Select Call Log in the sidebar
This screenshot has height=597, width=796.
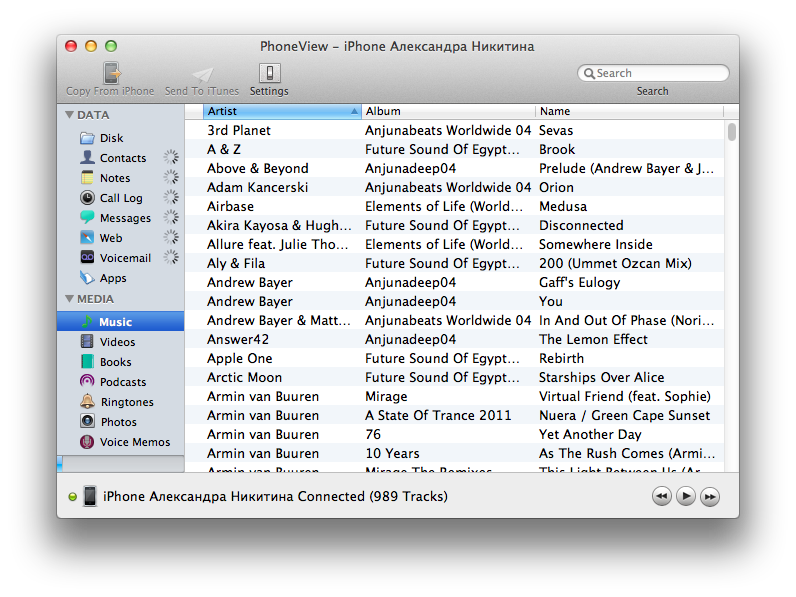120,198
